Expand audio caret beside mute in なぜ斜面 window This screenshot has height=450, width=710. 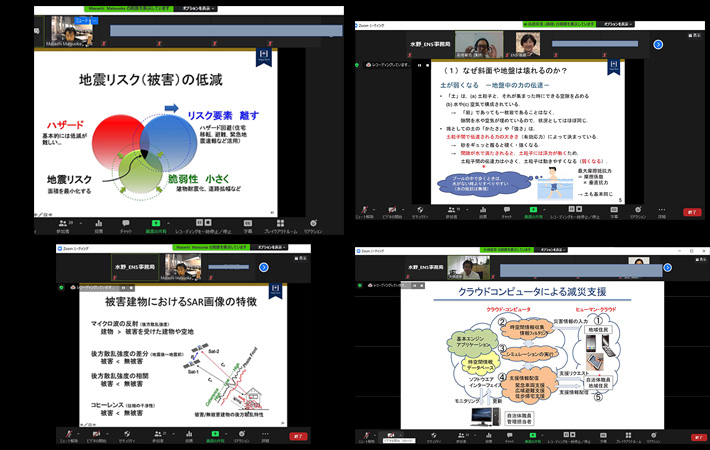pos(374,210)
